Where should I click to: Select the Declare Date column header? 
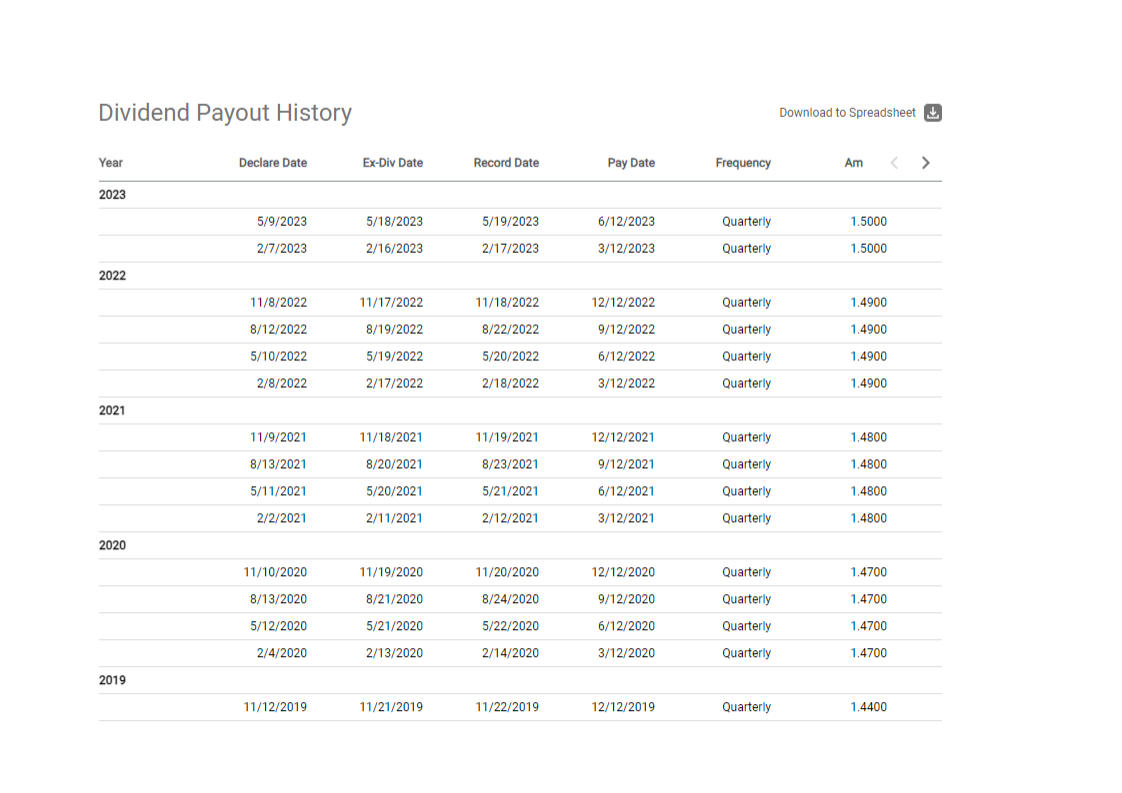[x=273, y=163]
